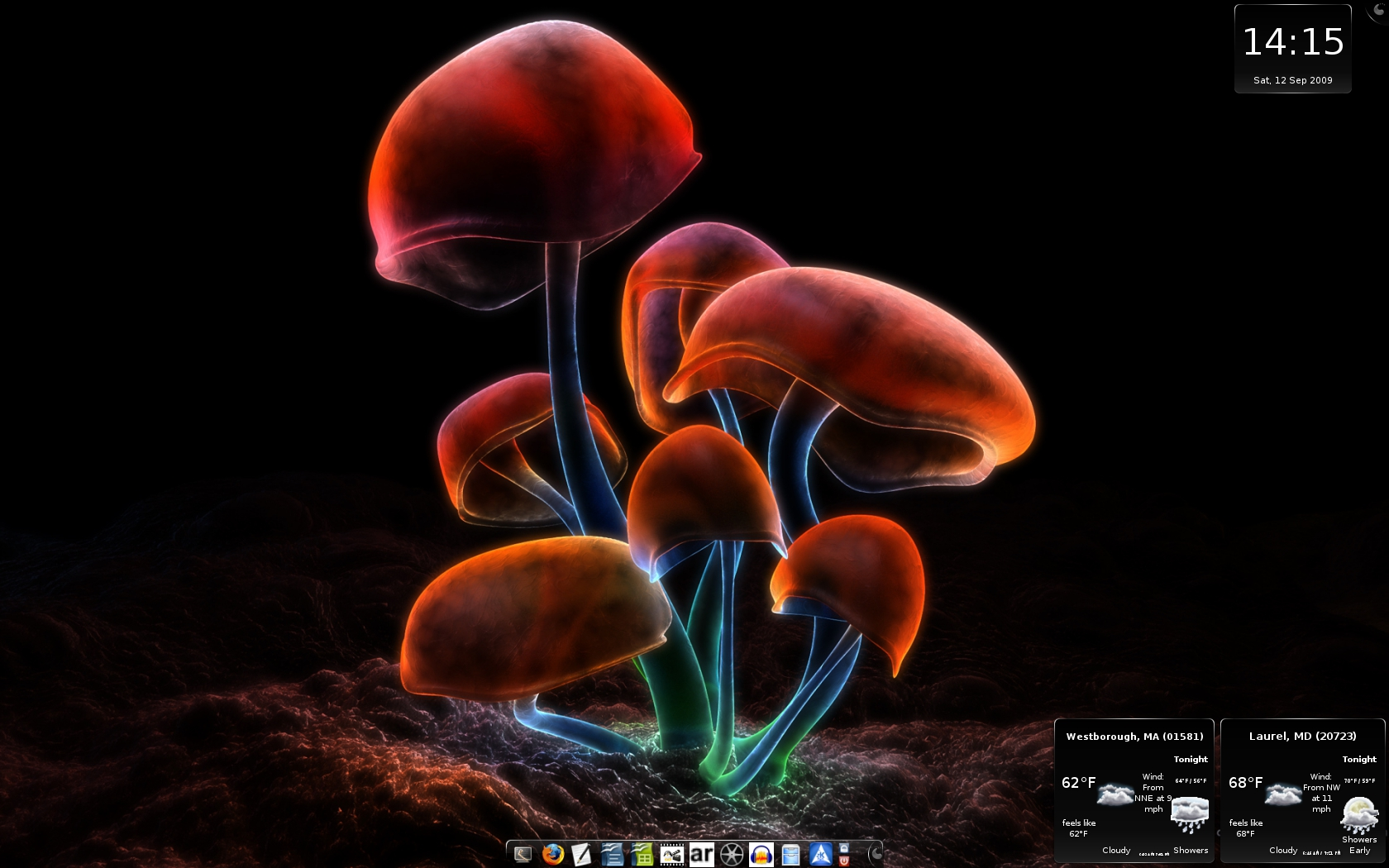The height and width of the screenshot is (868, 1389).
Task: Open the OpenOffice Calc spreadsheet icon
Action: coord(642,856)
